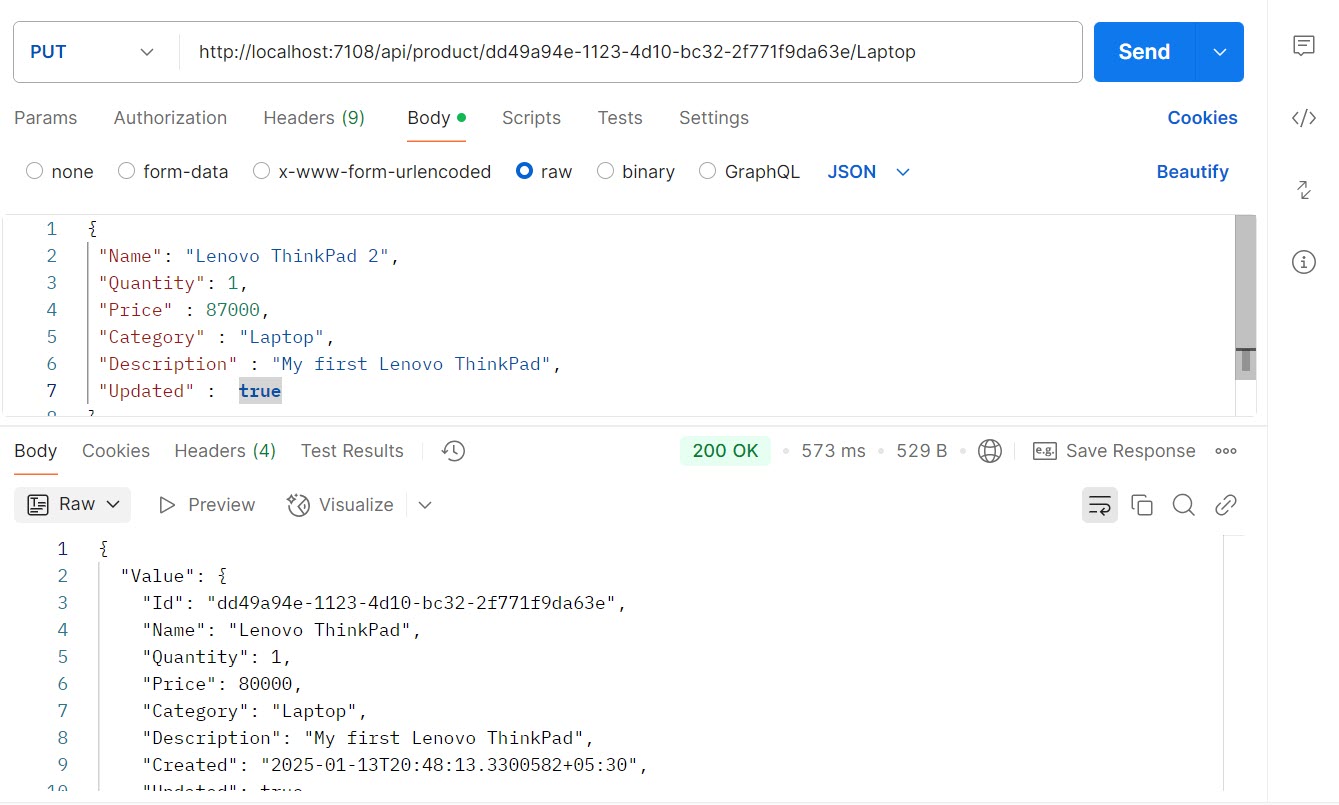Change the JSON format dropdown

pos(868,171)
